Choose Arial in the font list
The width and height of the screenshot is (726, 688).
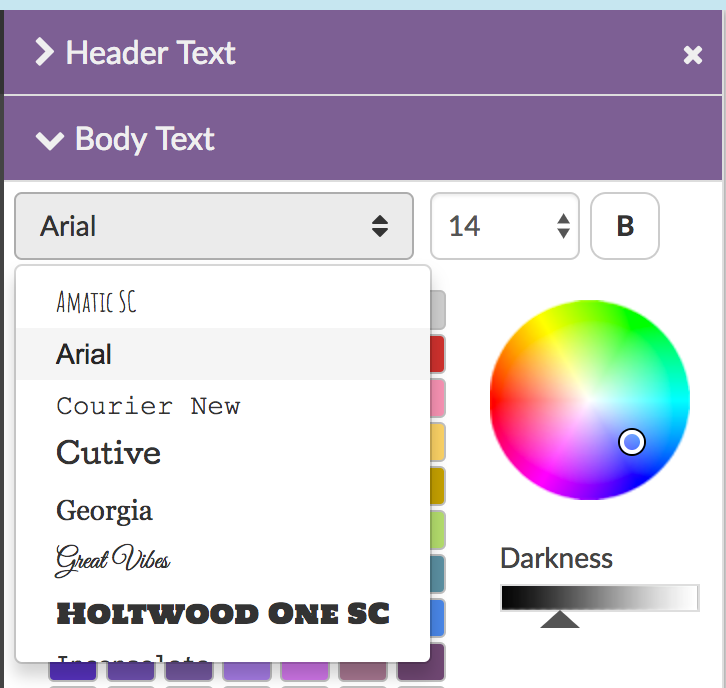[x=223, y=354]
